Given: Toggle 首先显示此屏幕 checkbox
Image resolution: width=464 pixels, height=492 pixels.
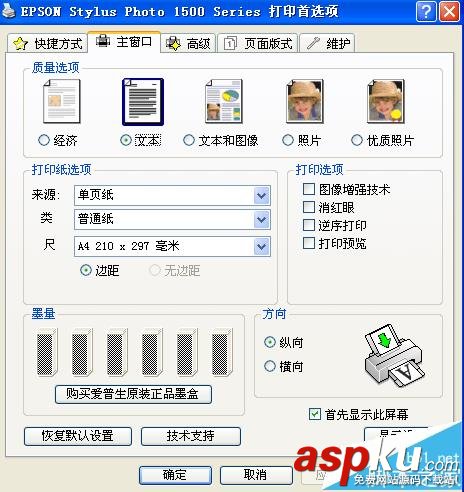Looking at the screenshot, I should [315, 414].
